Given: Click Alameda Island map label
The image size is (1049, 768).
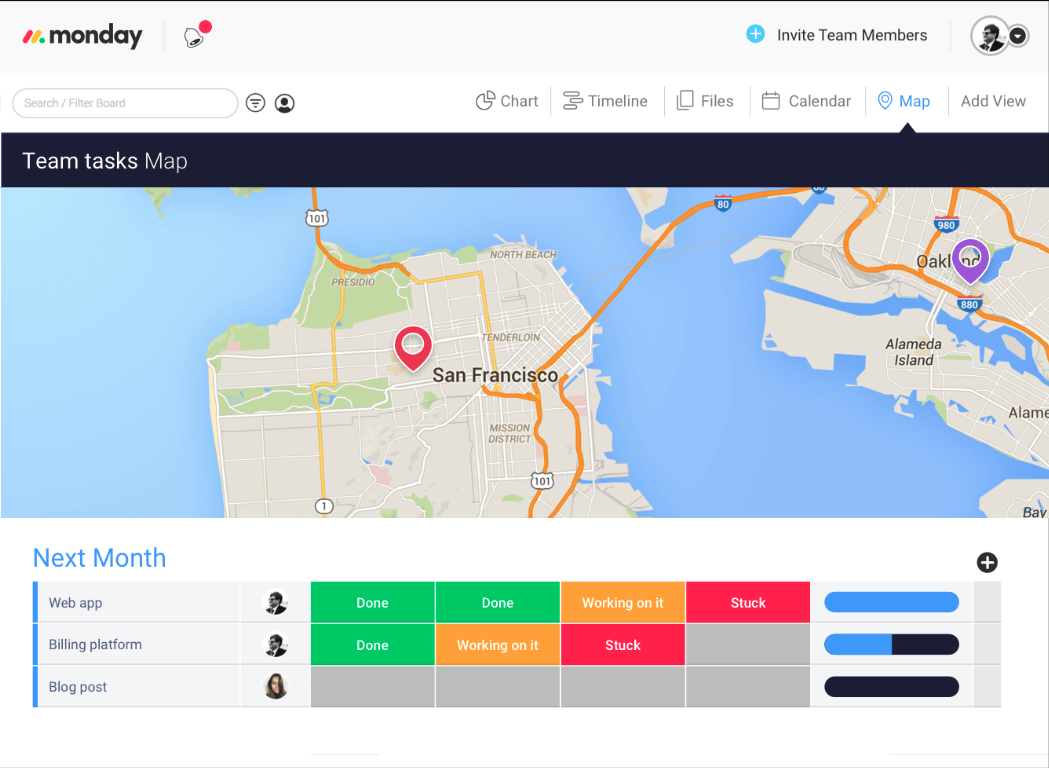Looking at the screenshot, I should (913, 352).
